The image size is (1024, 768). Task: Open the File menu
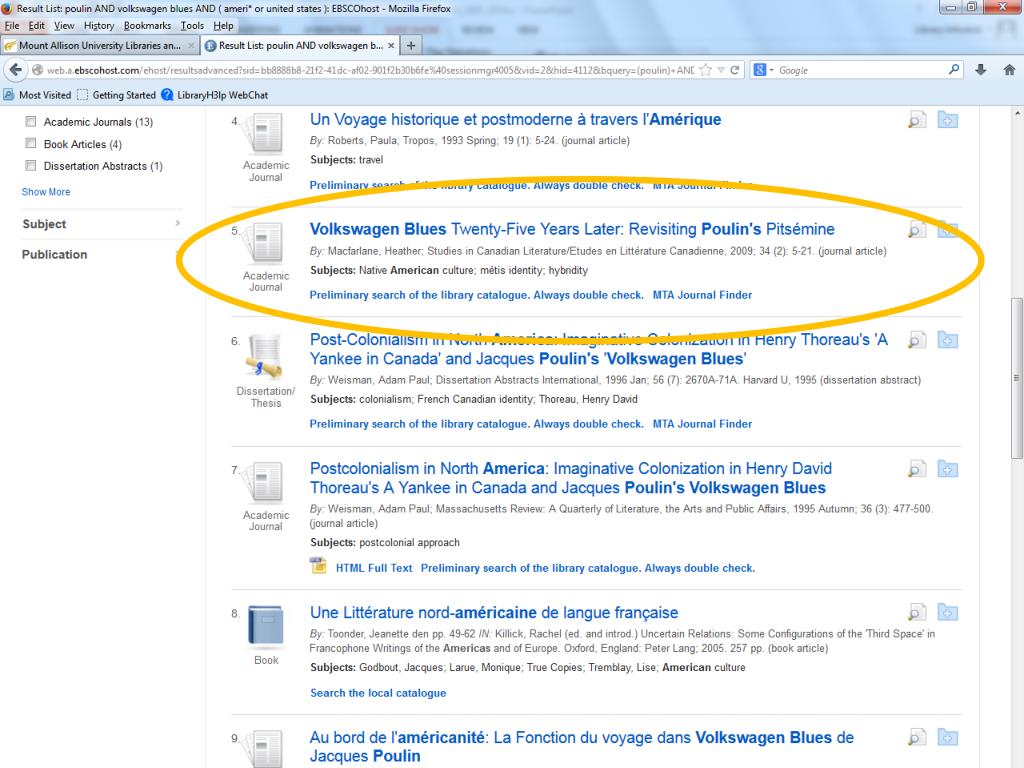pyautogui.click(x=12, y=25)
